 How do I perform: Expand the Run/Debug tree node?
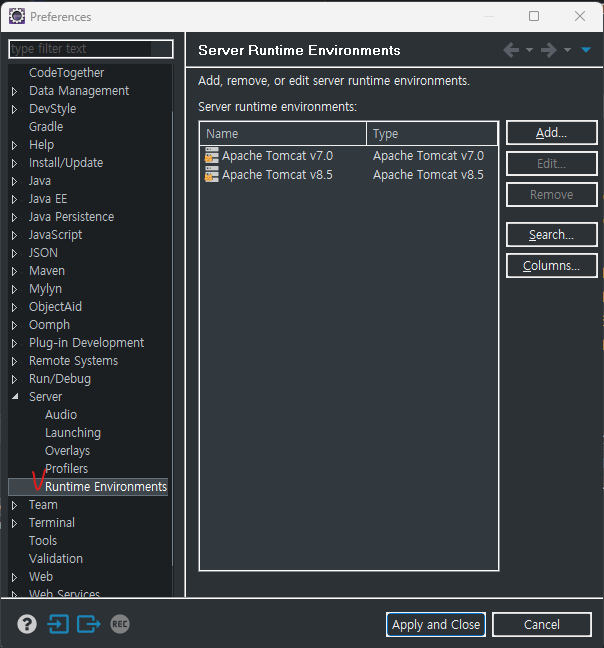pyautogui.click(x=14, y=379)
